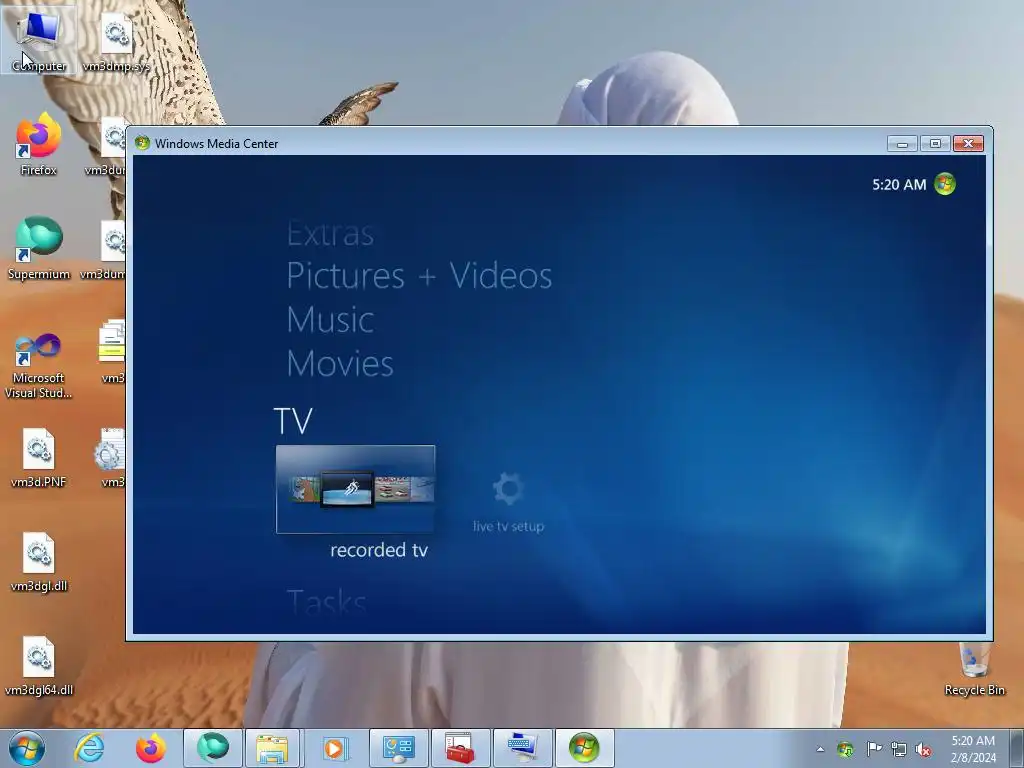This screenshot has width=1024, height=768.
Task: Switch to the red toolbox taskbar app
Action: (x=460, y=748)
